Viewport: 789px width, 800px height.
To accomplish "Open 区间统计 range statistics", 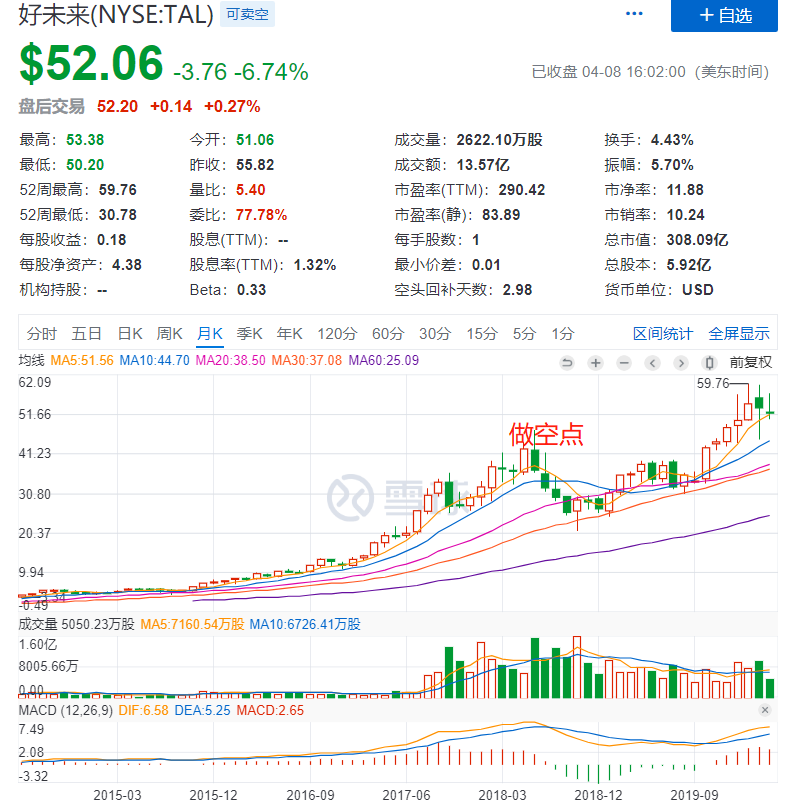I will 662,333.
